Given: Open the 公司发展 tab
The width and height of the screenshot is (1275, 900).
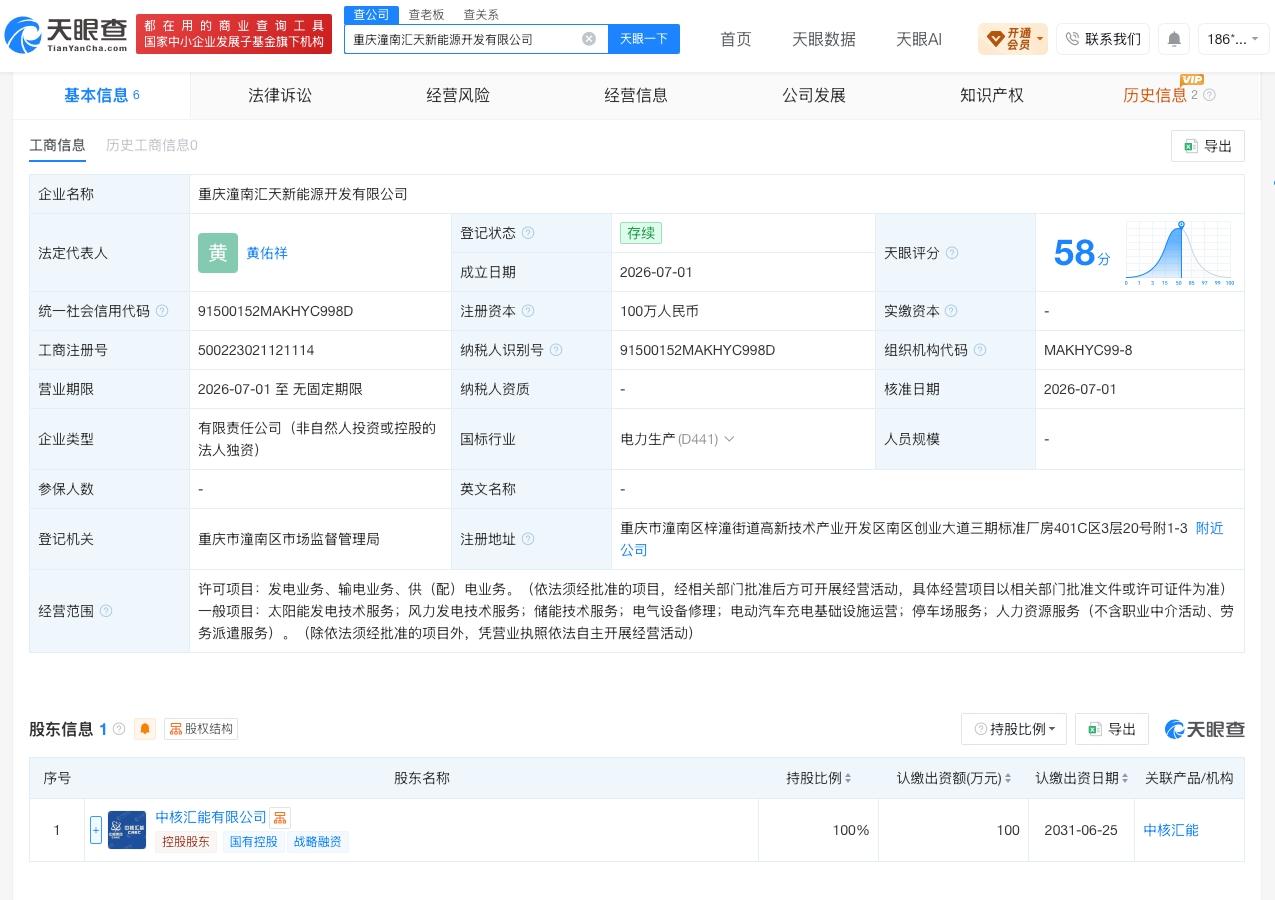Looking at the screenshot, I should [x=814, y=95].
